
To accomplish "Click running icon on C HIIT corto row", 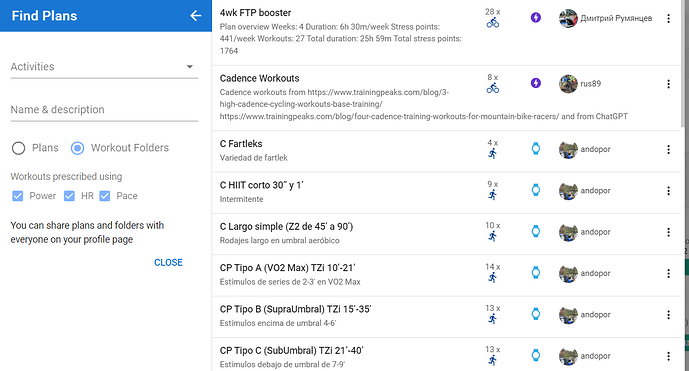I will [x=493, y=195].
